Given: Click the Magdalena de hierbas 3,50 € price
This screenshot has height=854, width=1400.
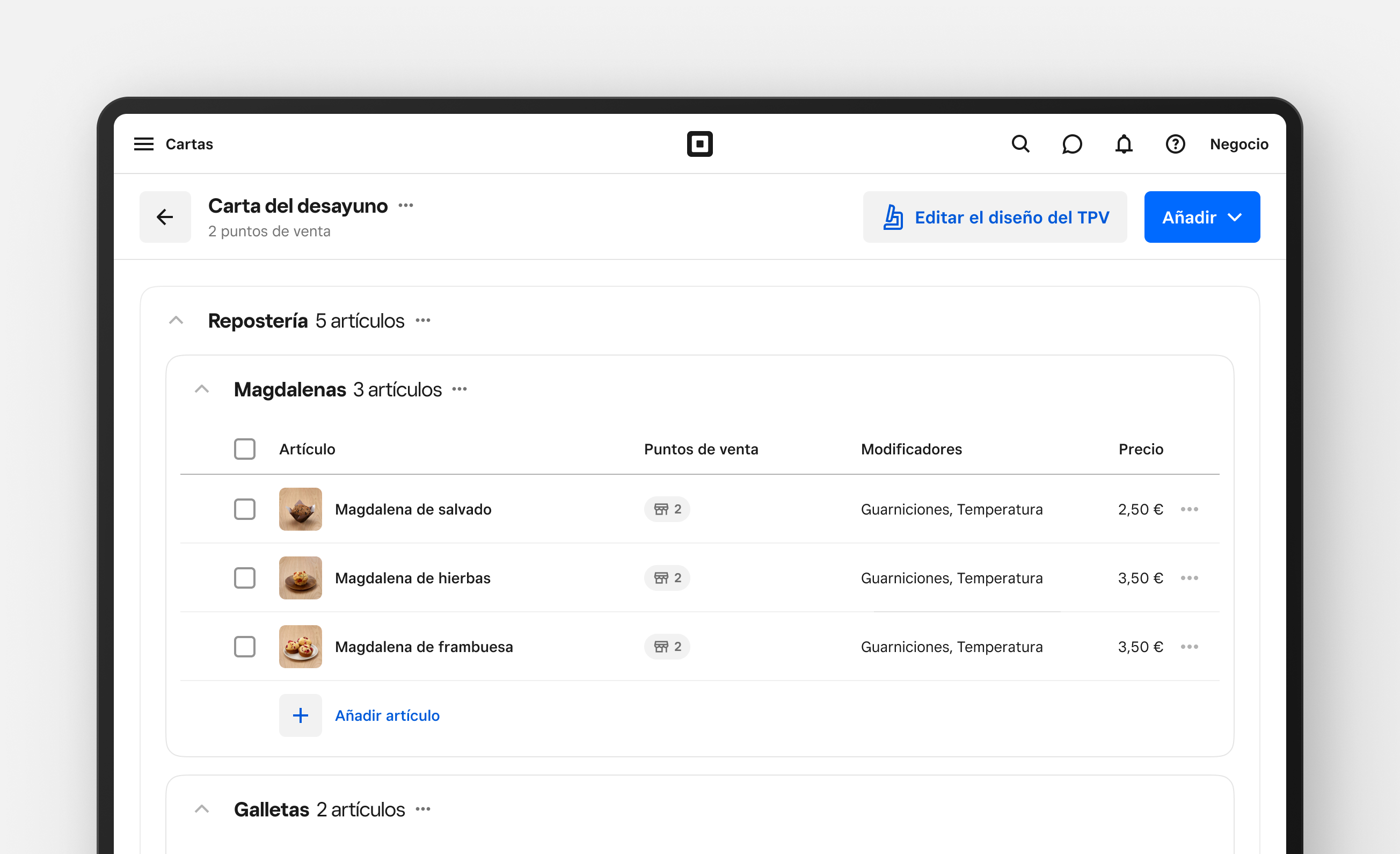Looking at the screenshot, I should click(1140, 578).
